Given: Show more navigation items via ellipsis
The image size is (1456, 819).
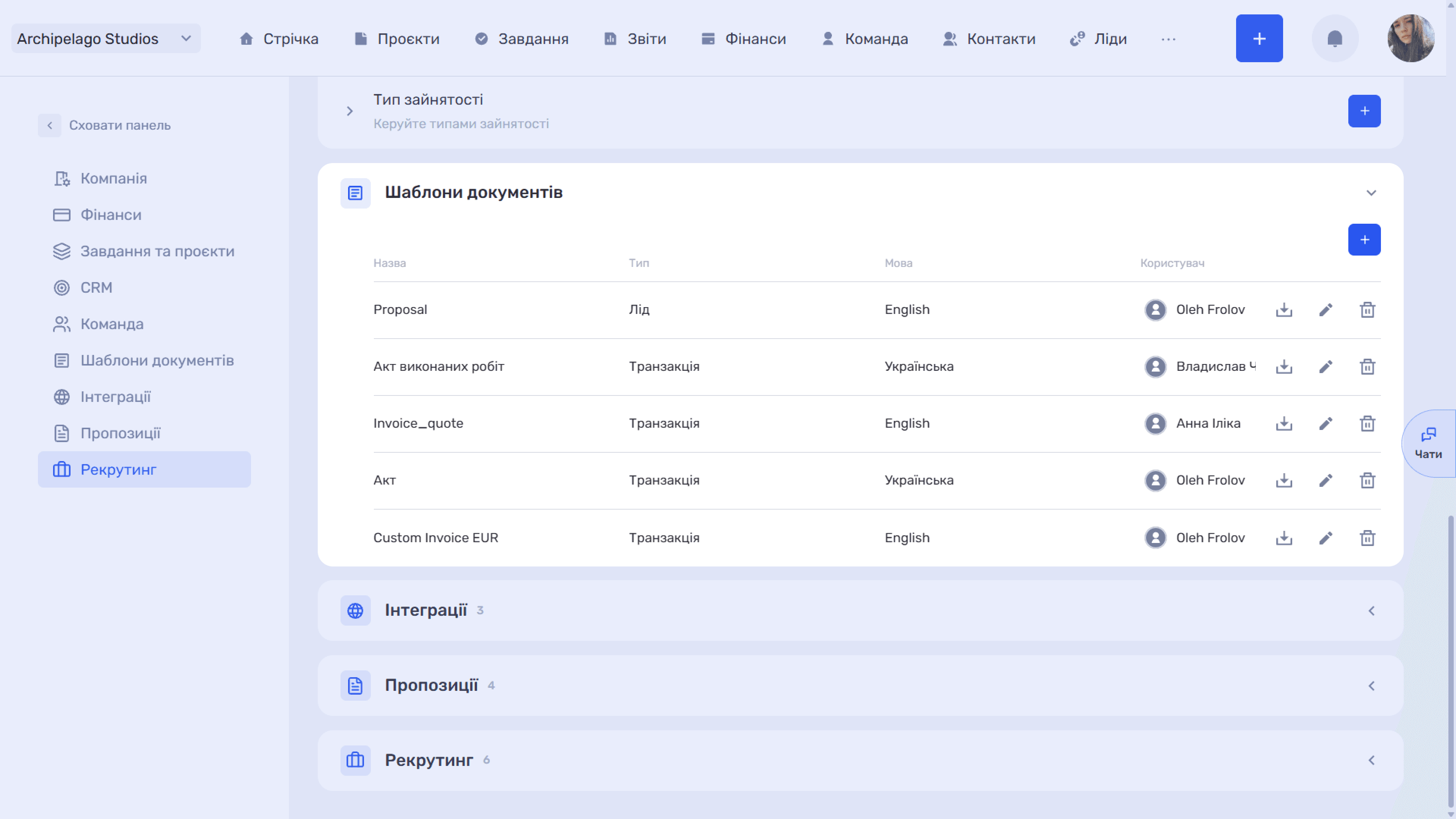Looking at the screenshot, I should [1168, 39].
